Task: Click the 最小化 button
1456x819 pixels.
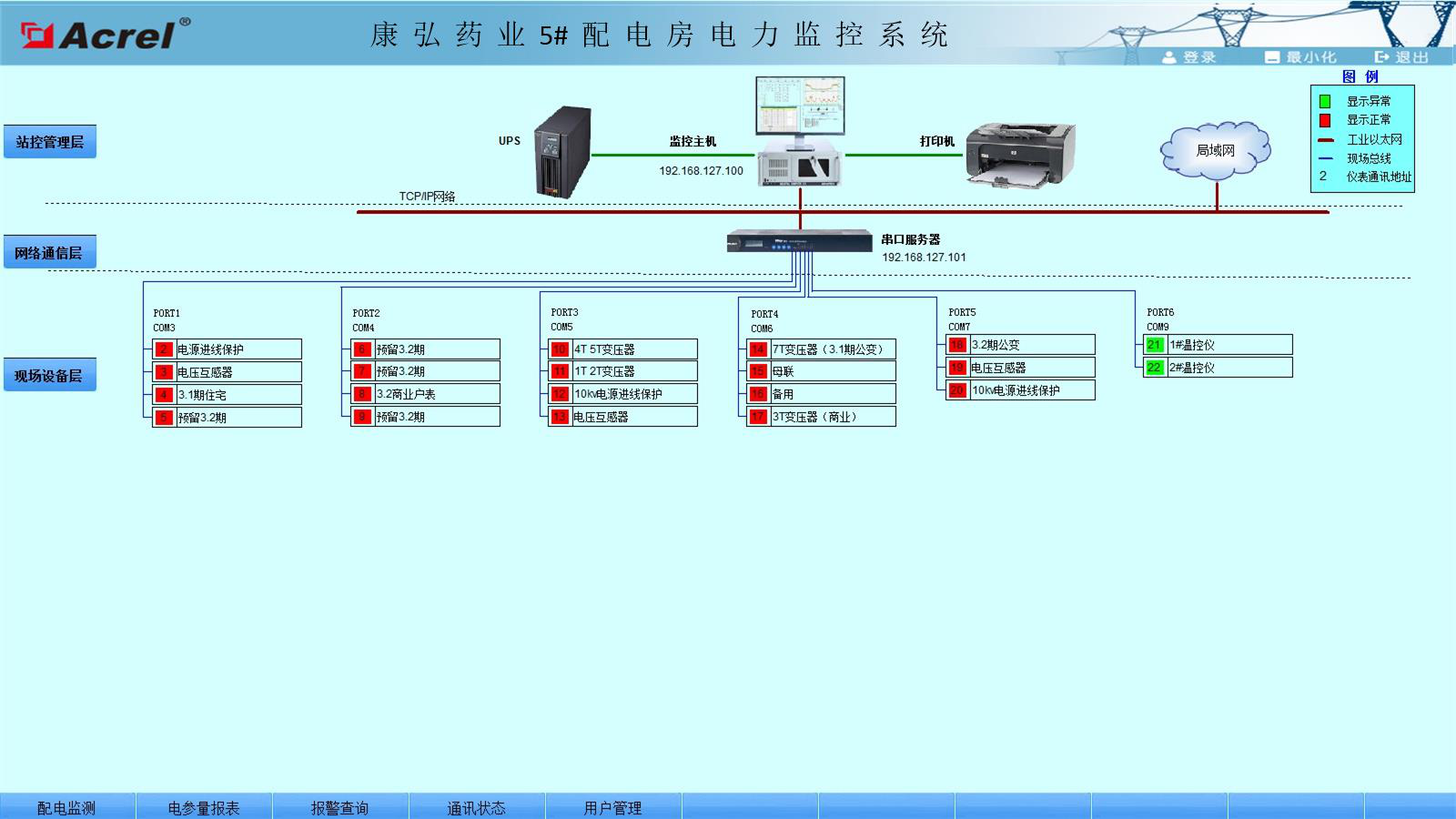Action: (1301, 57)
